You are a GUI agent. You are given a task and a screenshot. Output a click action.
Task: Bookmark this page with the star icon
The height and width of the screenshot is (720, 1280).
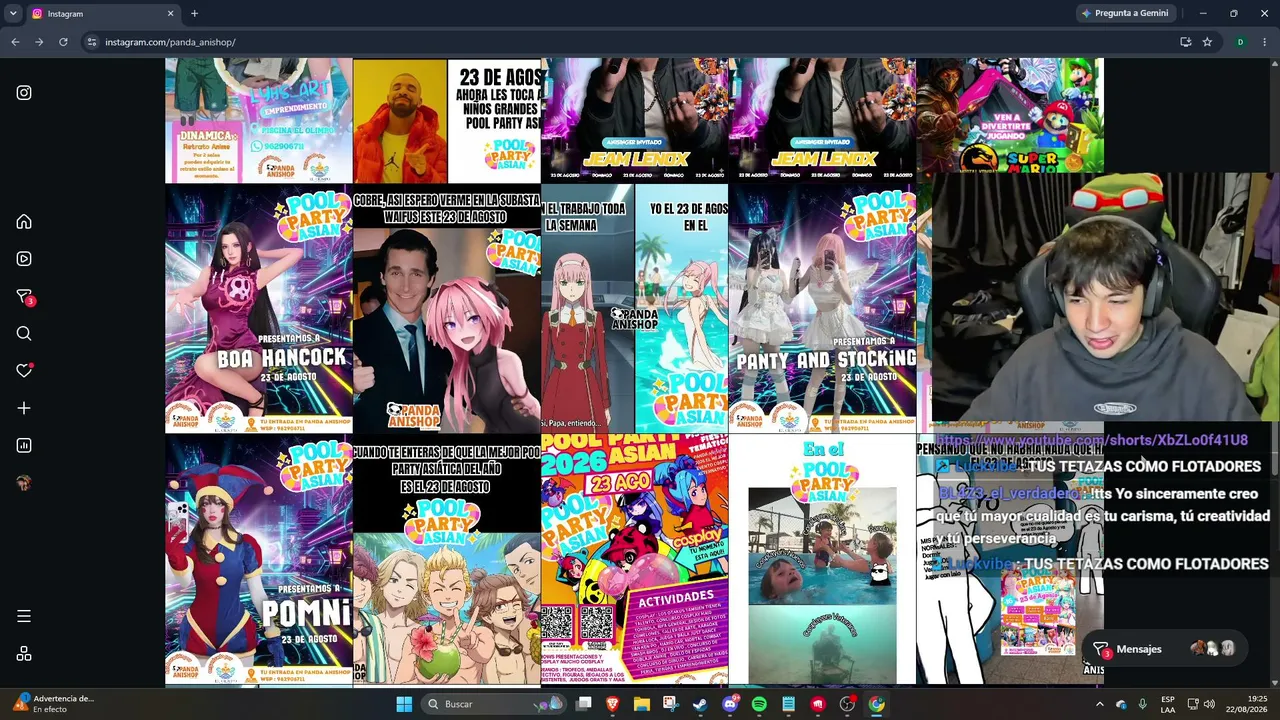click(1207, 42)
